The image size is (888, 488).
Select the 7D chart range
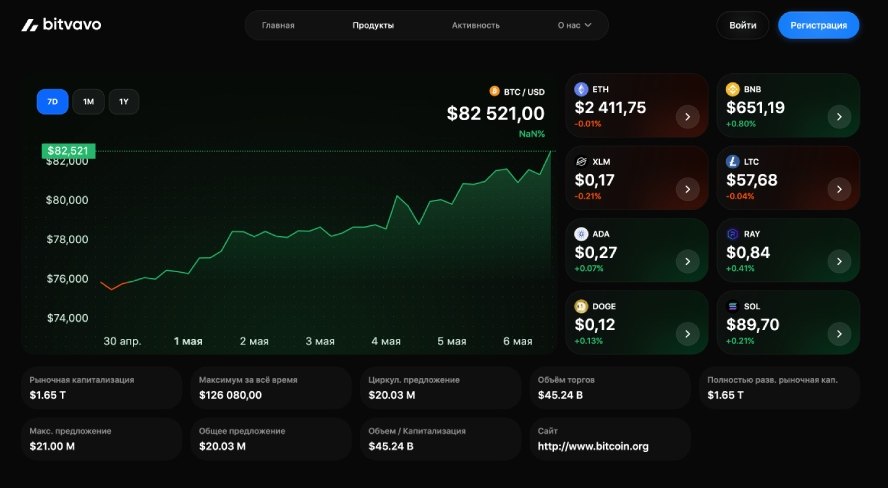(53, 102)
